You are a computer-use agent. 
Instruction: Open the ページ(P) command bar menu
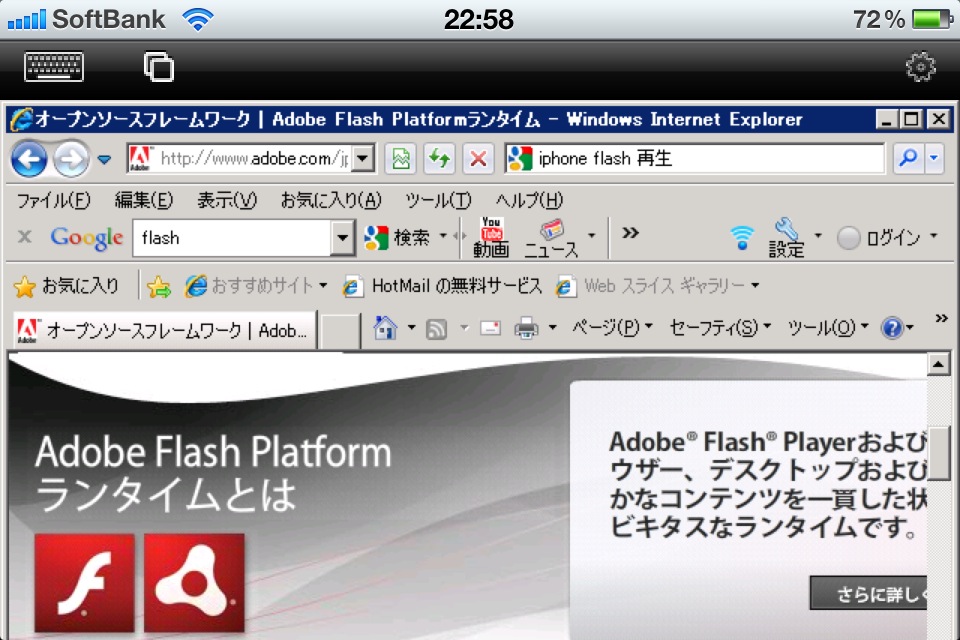pyautogui.click(x=612, y=328)
